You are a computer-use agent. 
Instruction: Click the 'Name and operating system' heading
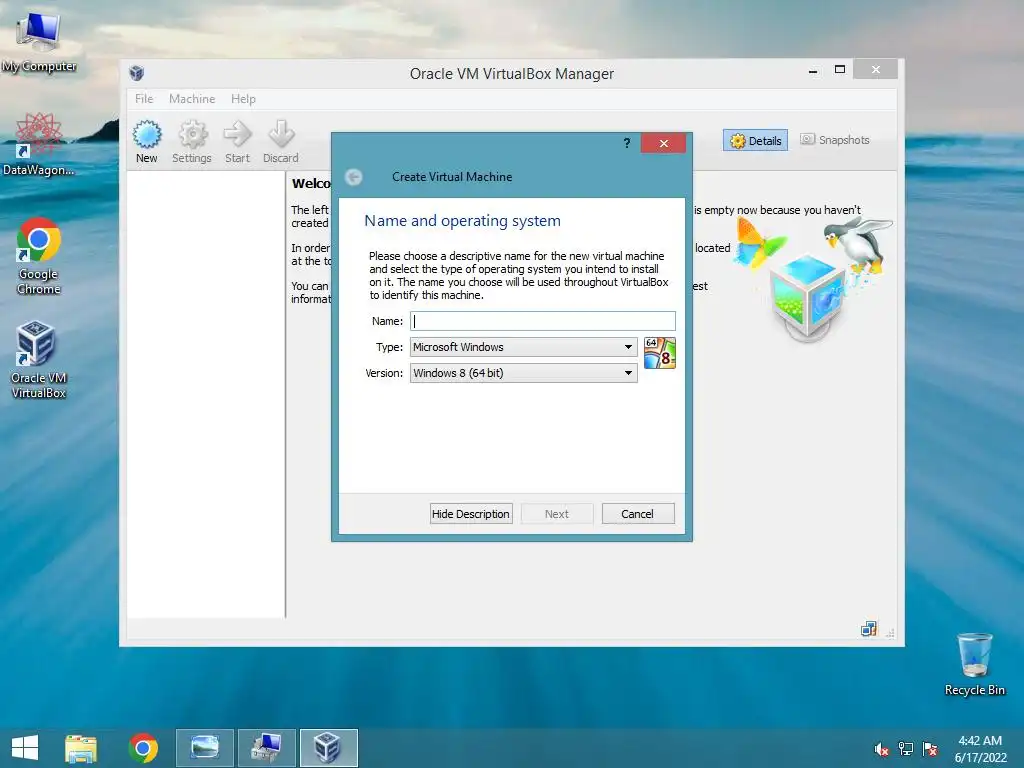[462, 221]
